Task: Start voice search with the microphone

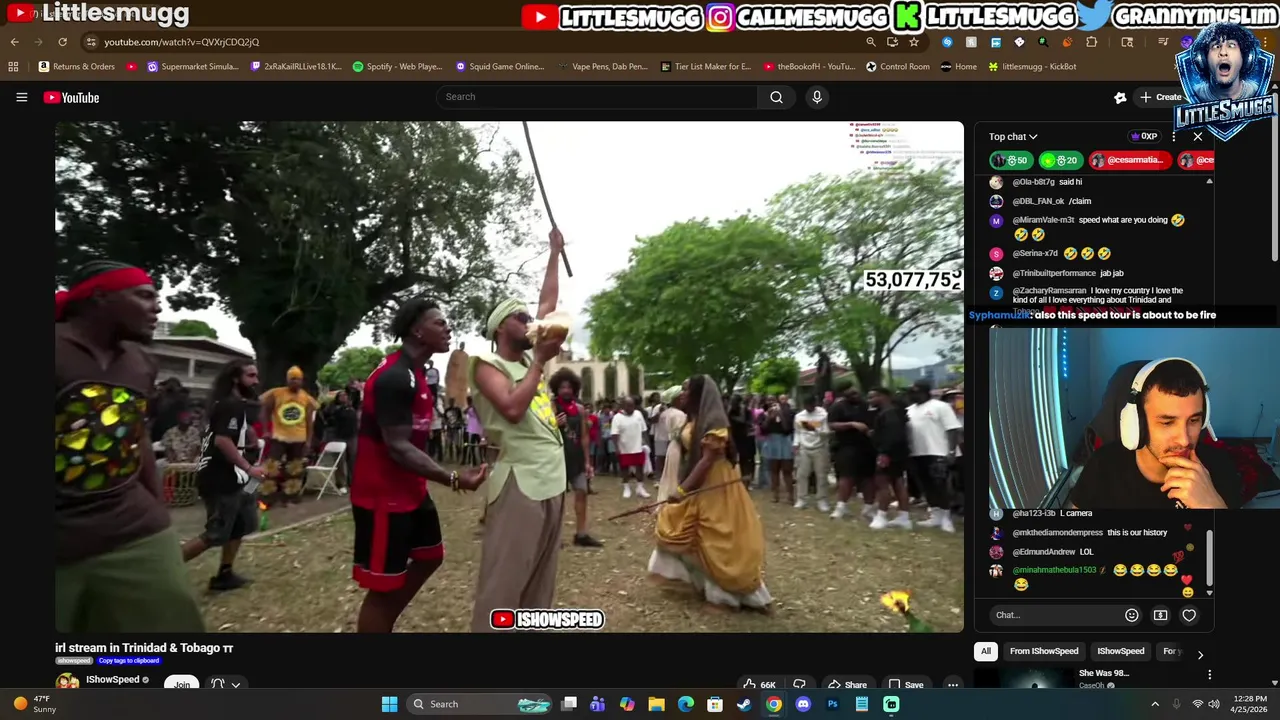Action: coord(817,97)
